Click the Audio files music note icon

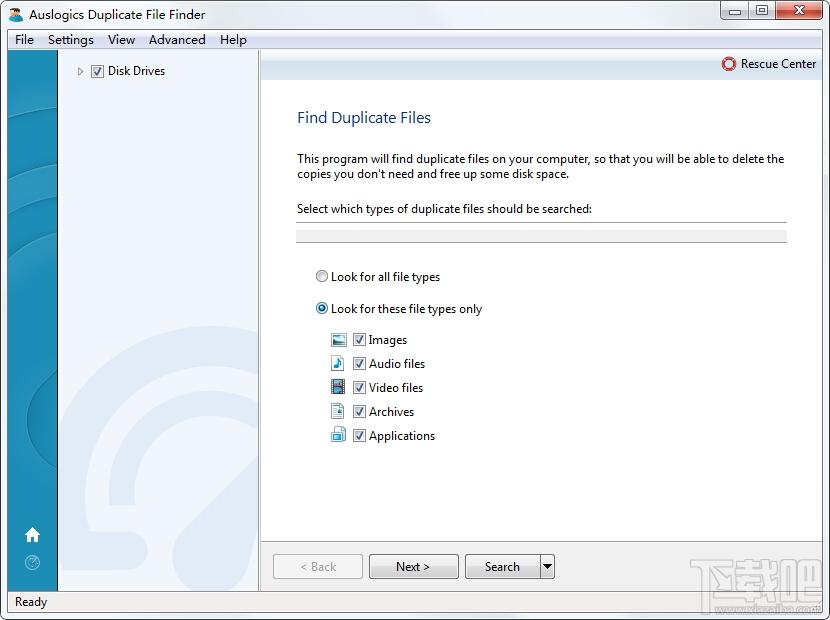338,363
